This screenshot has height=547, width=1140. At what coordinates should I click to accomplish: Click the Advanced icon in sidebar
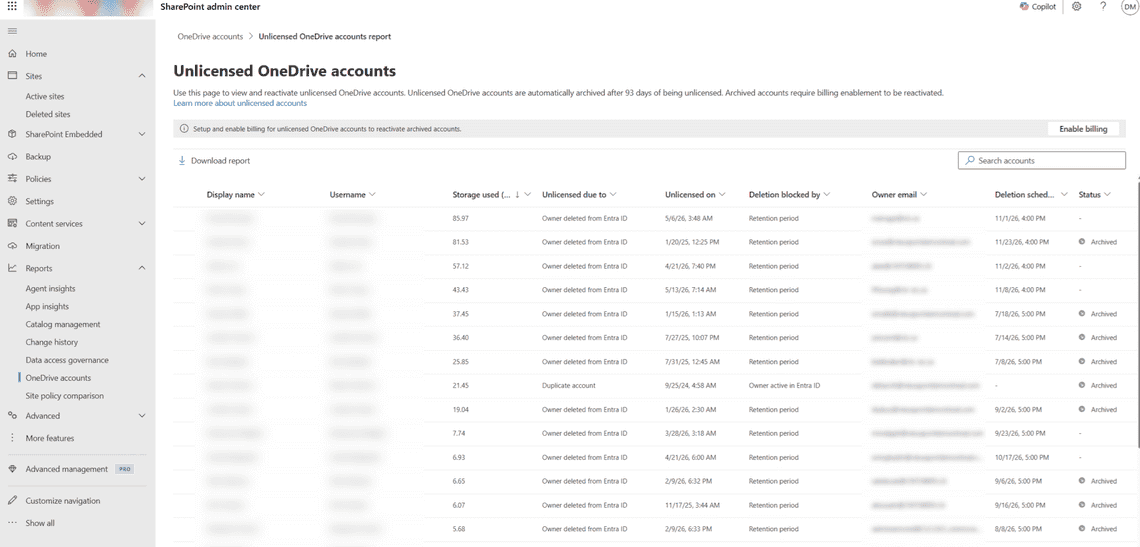pyautogui.click(x=12, y=415)
